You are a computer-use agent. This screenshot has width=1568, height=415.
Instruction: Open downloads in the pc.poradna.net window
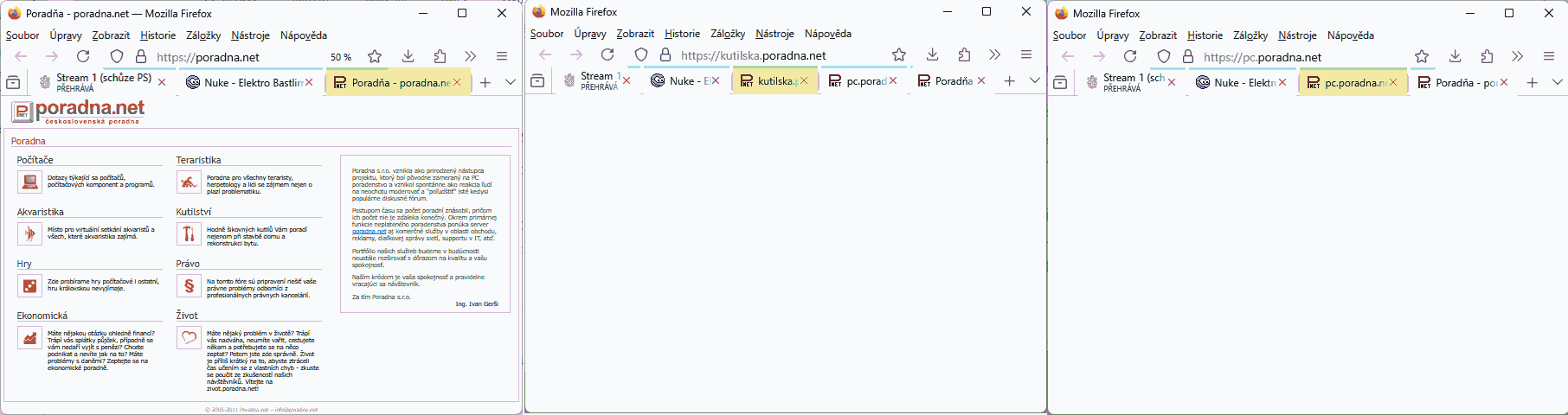pos(1455,56)
